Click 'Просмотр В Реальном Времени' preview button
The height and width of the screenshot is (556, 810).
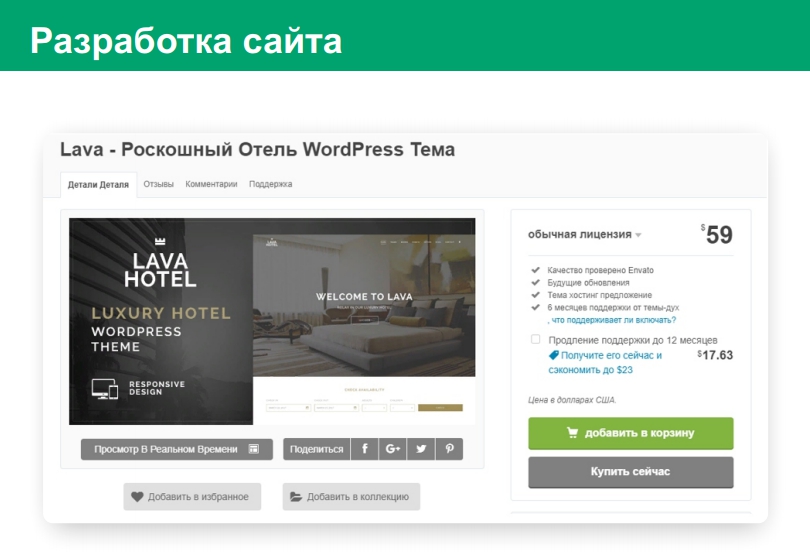(176, 449)
